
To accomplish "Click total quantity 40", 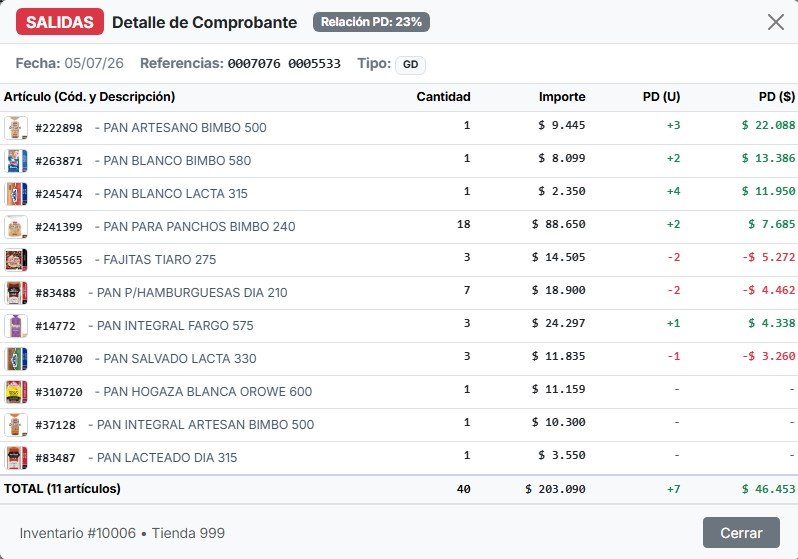I will point(464,489).
